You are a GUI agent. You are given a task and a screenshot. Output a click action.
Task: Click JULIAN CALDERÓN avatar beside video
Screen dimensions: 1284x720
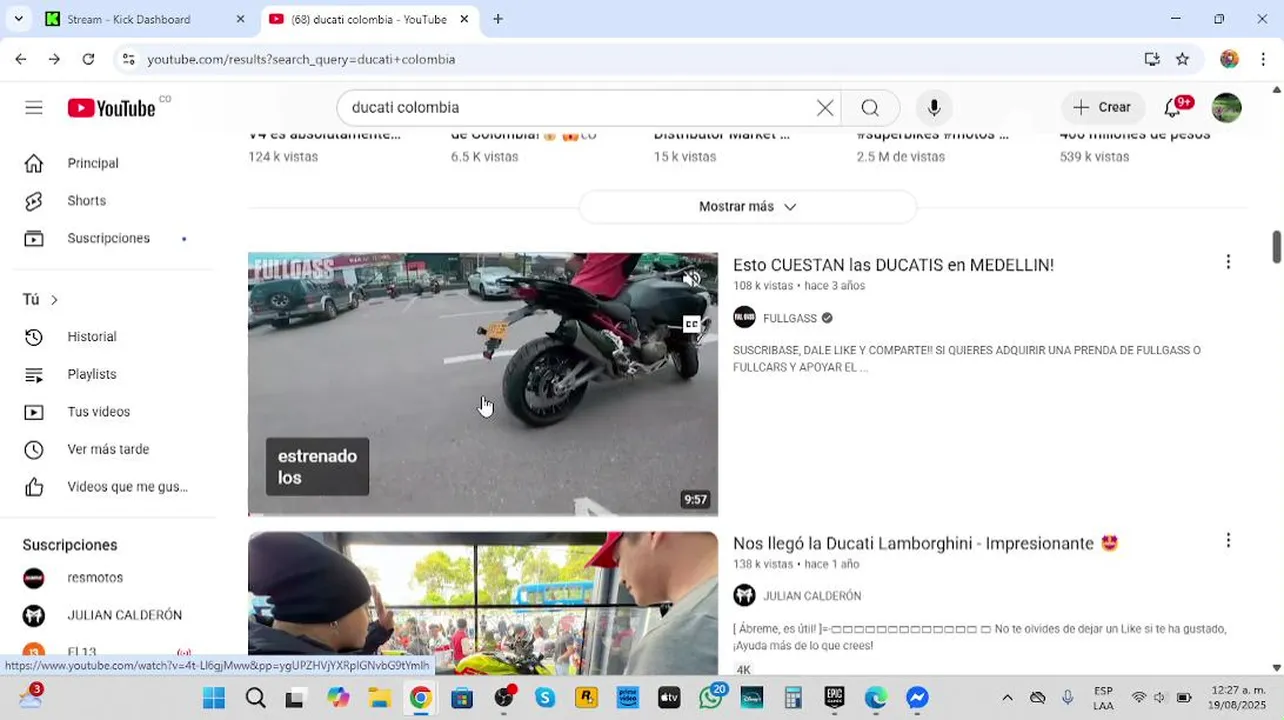click(x=744, y=596)
